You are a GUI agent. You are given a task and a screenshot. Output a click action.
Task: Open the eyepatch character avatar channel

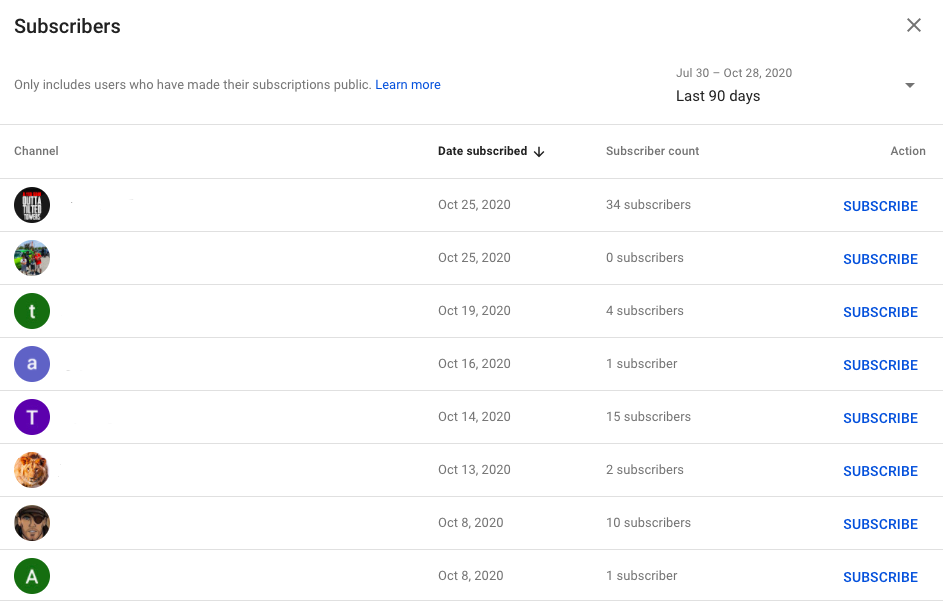(32, 522)
